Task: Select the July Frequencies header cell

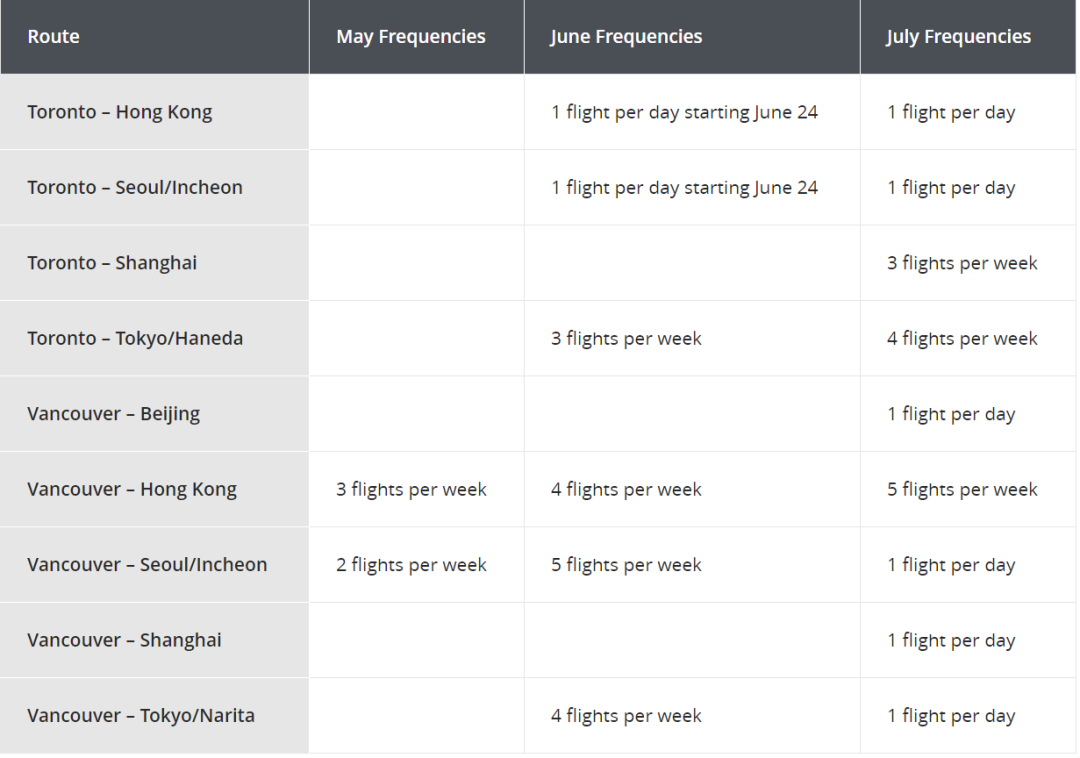Action: point(968,36)
